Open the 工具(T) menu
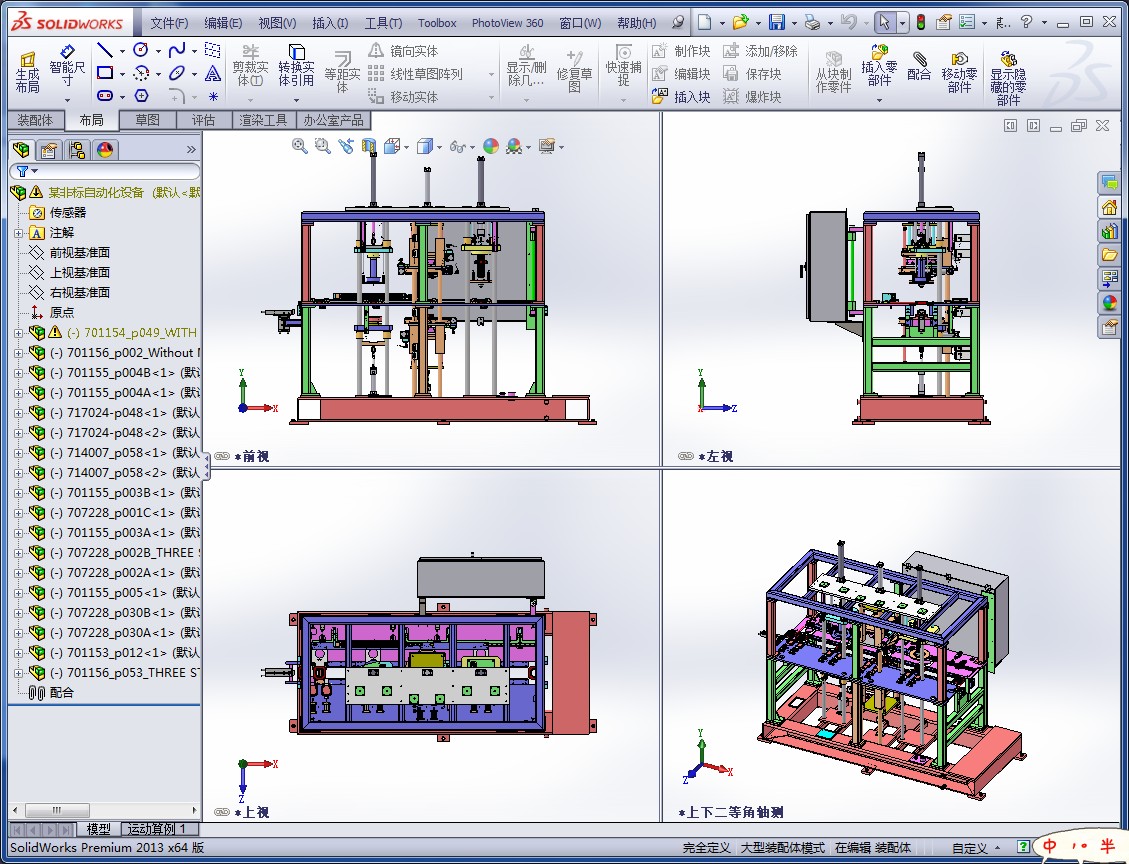1129x864 pixels. pos(383,23)
